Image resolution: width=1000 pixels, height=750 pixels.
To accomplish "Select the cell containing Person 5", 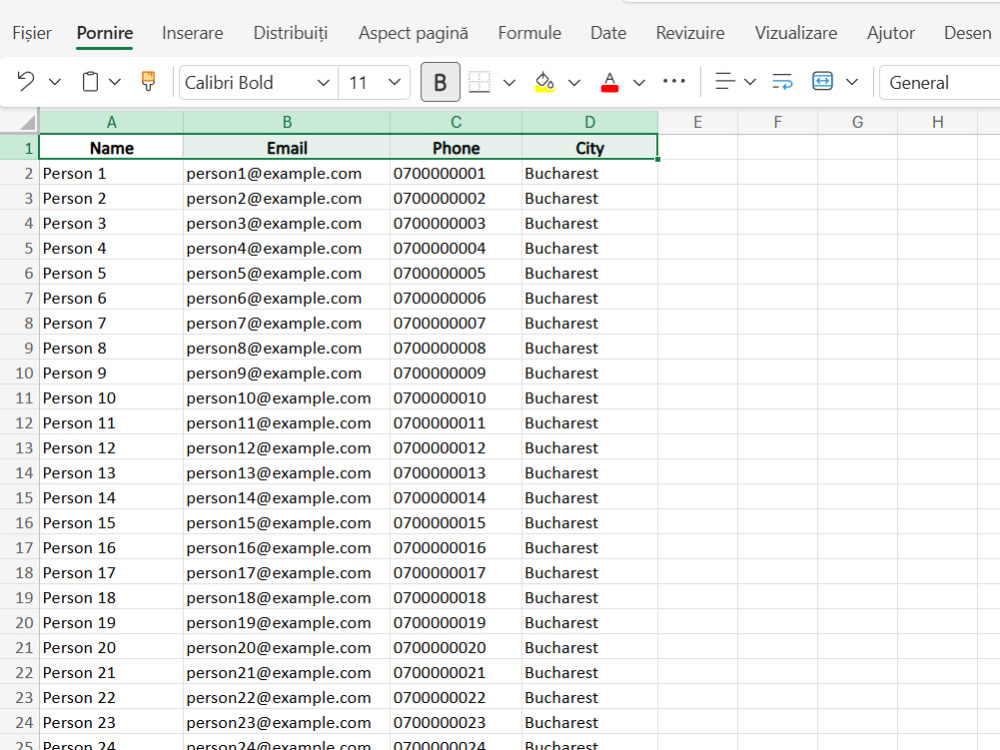I will click(112, 273).
